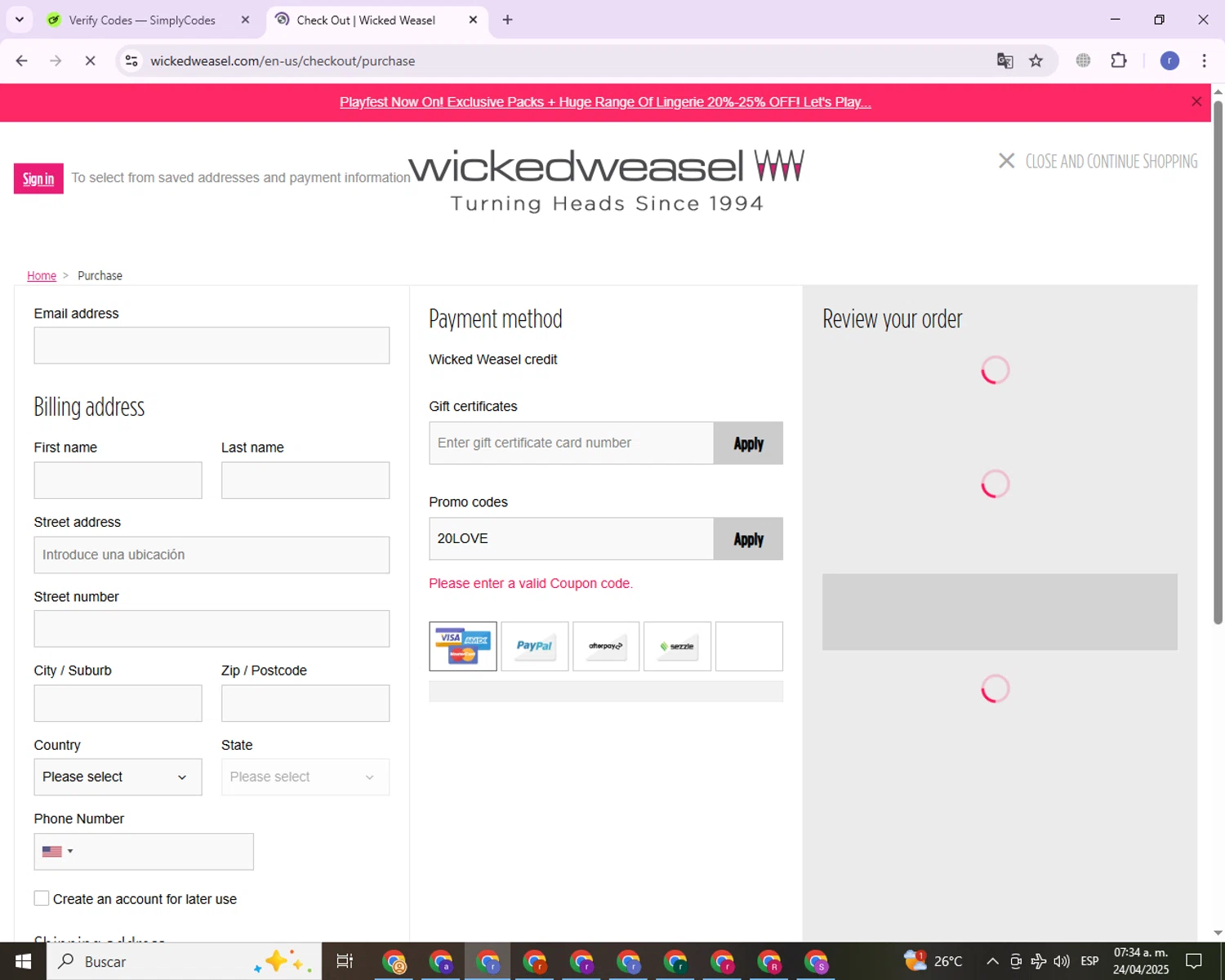The height and width of the screenshot is (980, 1225).
Task: Open the phone country flag selector
Action: tap(57, 851)
